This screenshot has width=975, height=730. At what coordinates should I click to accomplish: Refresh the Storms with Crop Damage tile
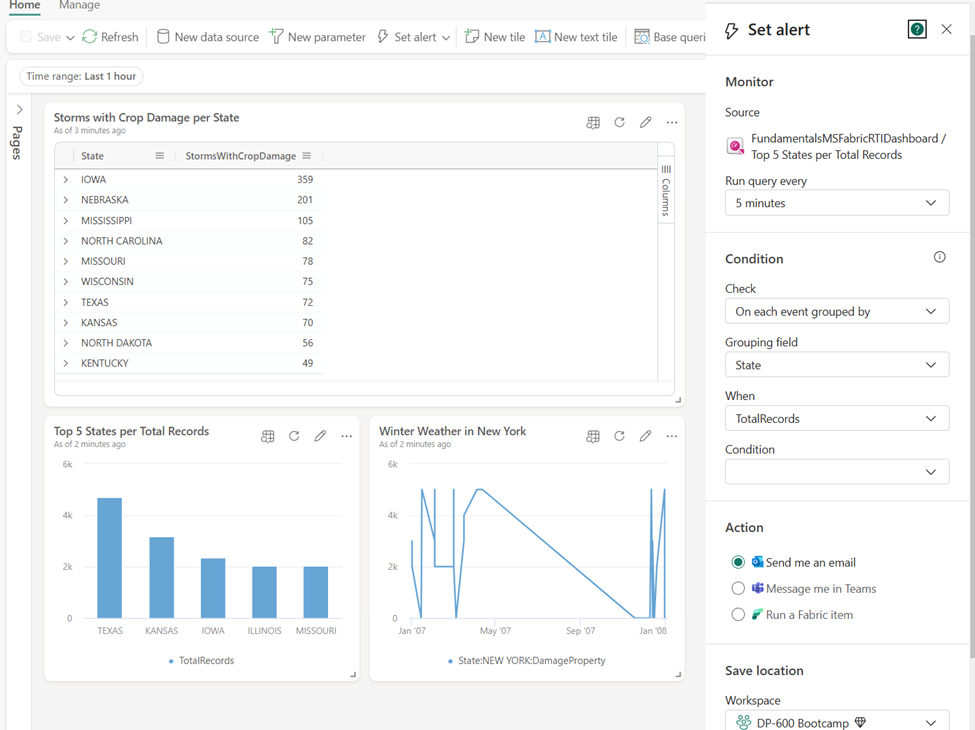[619, 122]
